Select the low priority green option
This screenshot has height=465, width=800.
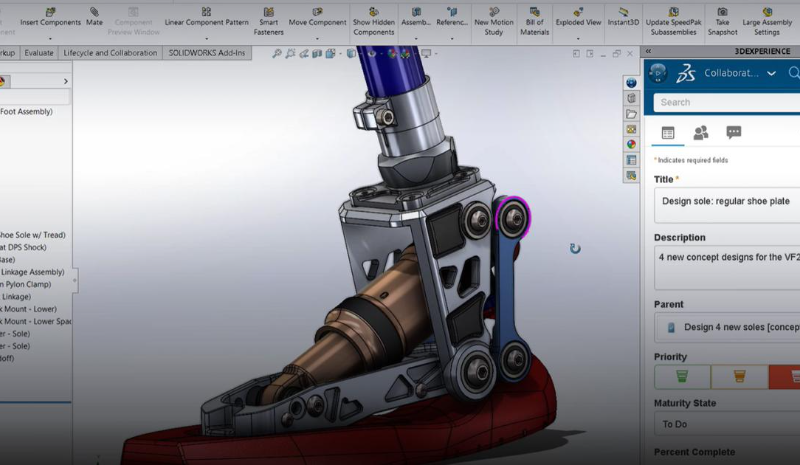(682, 377)
